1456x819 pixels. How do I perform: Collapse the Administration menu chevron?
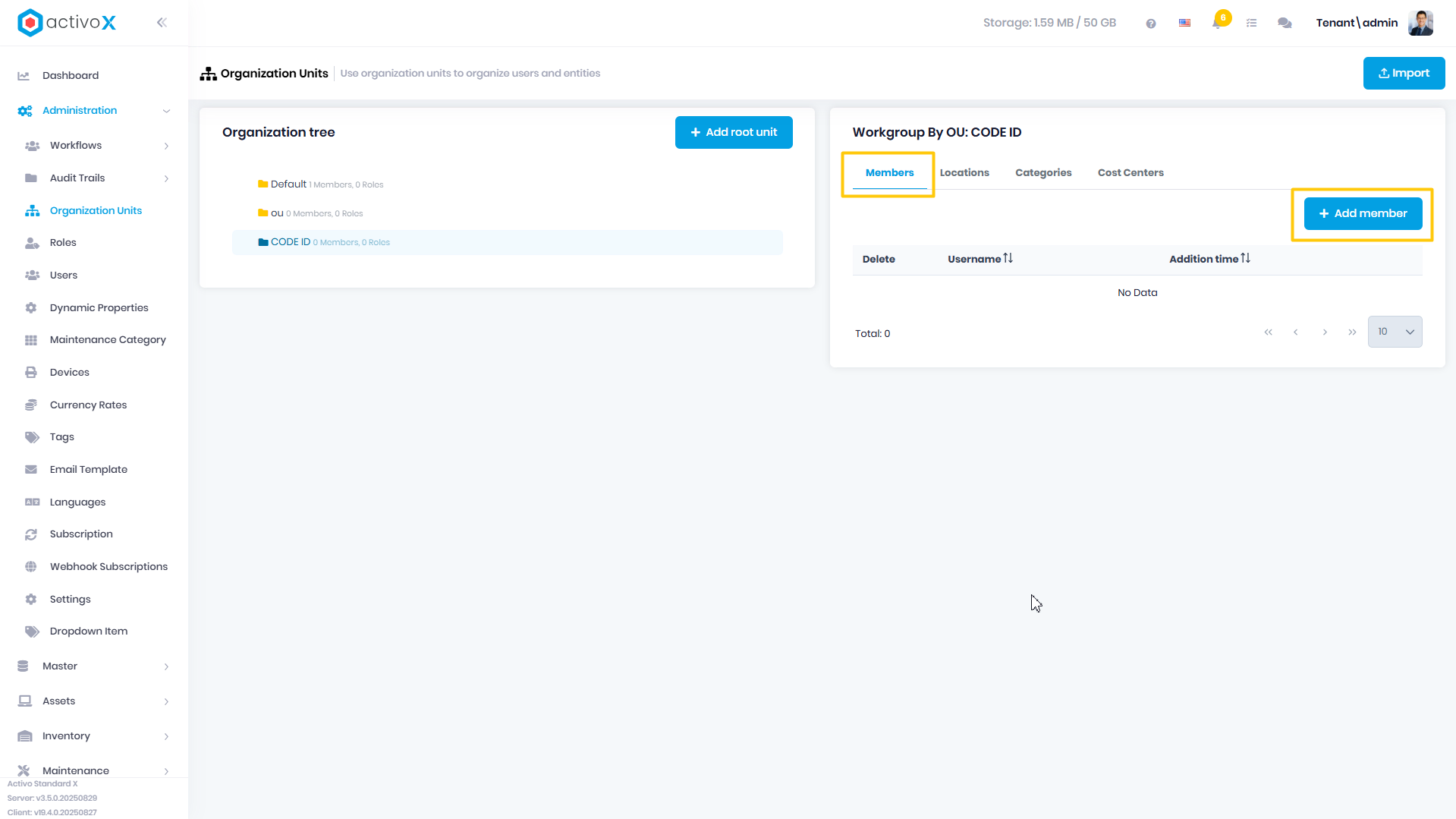tap(166, 111)
